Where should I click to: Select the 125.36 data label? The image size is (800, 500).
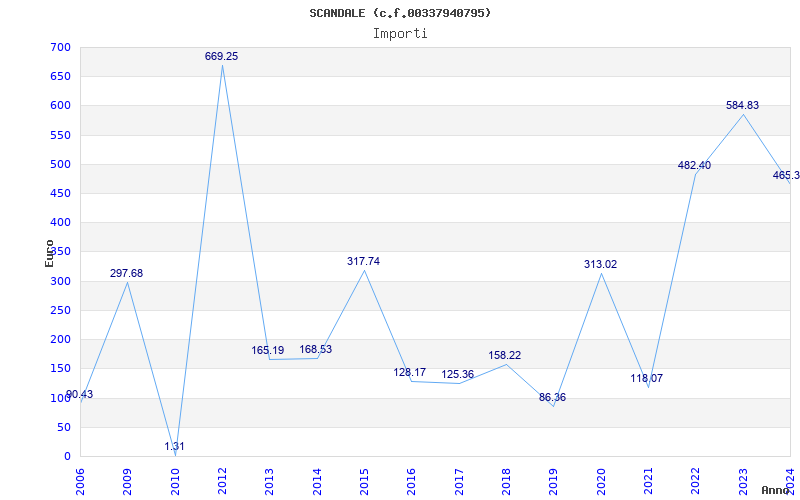(x=457, y=374)
